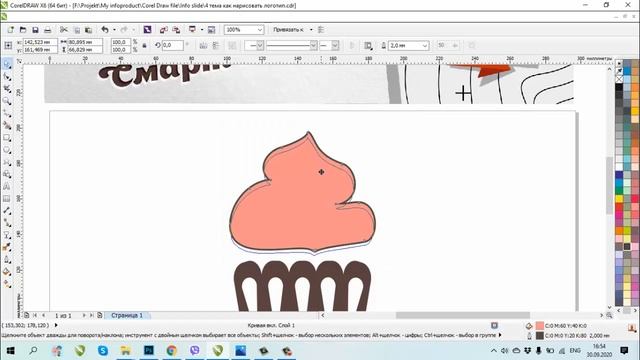This screenshot has width=640, height=360.
Task: Select the Zoom tool in the toolbox
Action: (7, 101)
